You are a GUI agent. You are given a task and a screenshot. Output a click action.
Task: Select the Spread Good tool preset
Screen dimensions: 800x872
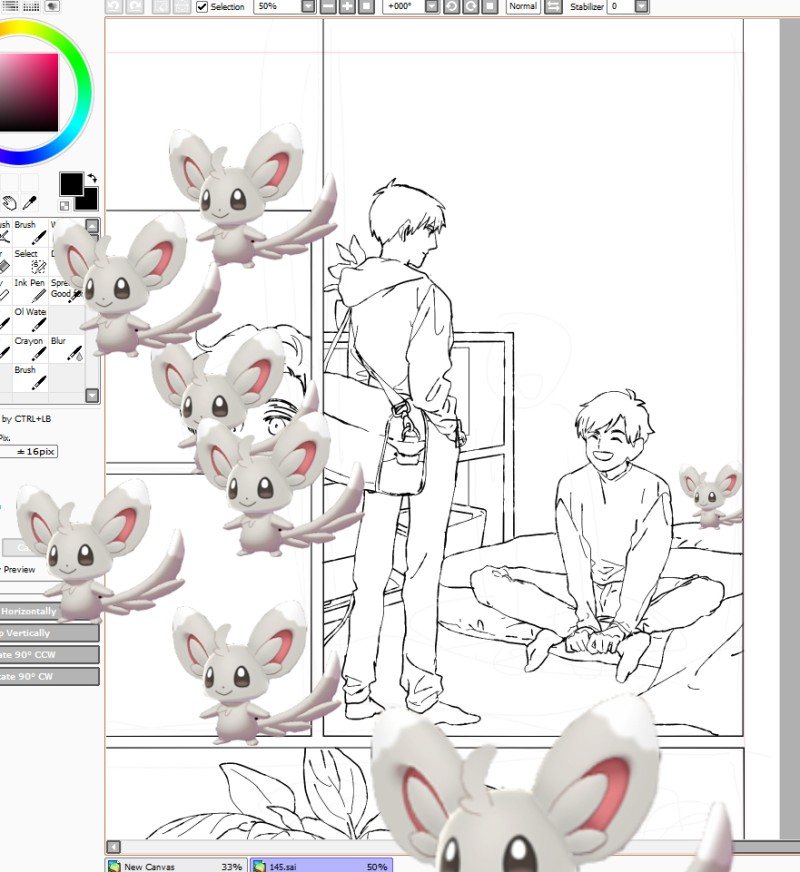click(x=67, y=290)
